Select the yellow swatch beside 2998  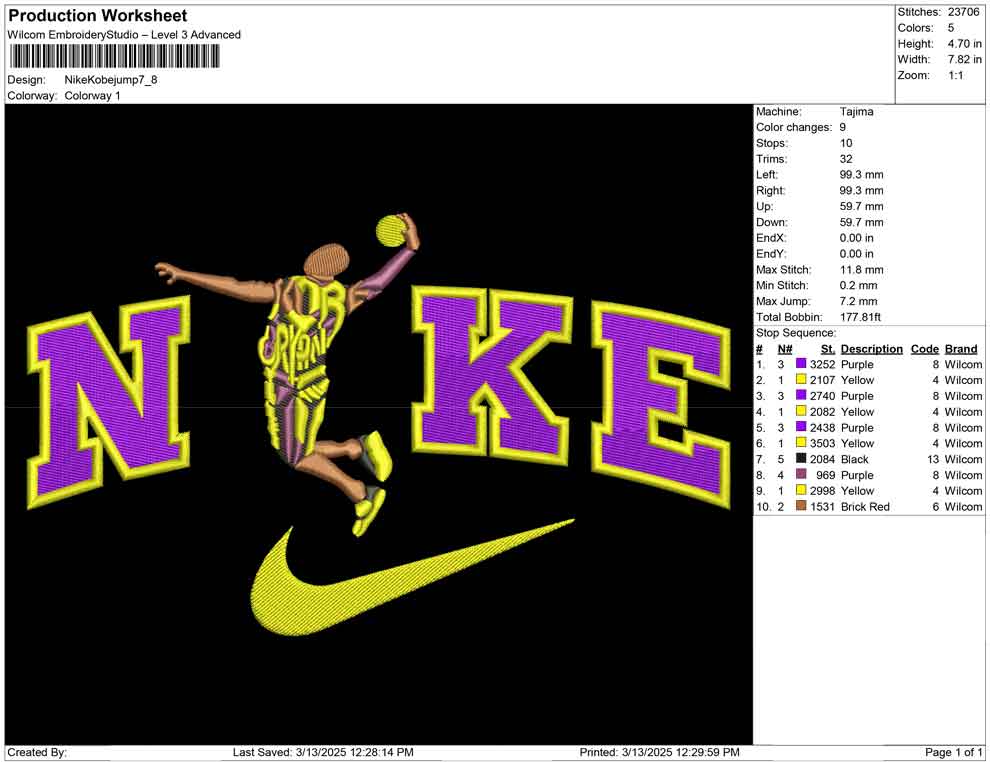tap(801, 490)
